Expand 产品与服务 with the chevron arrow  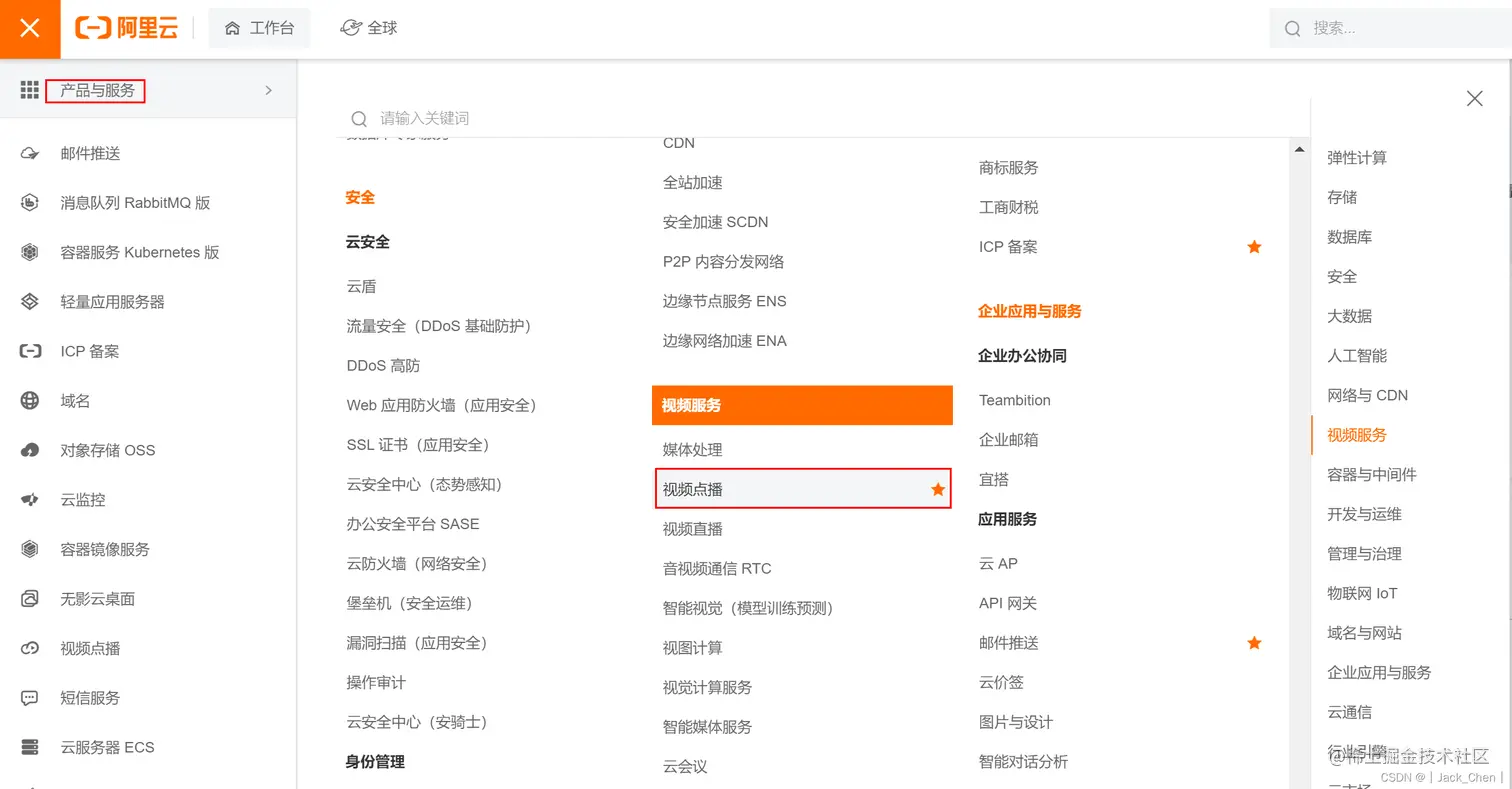[268, 90]
